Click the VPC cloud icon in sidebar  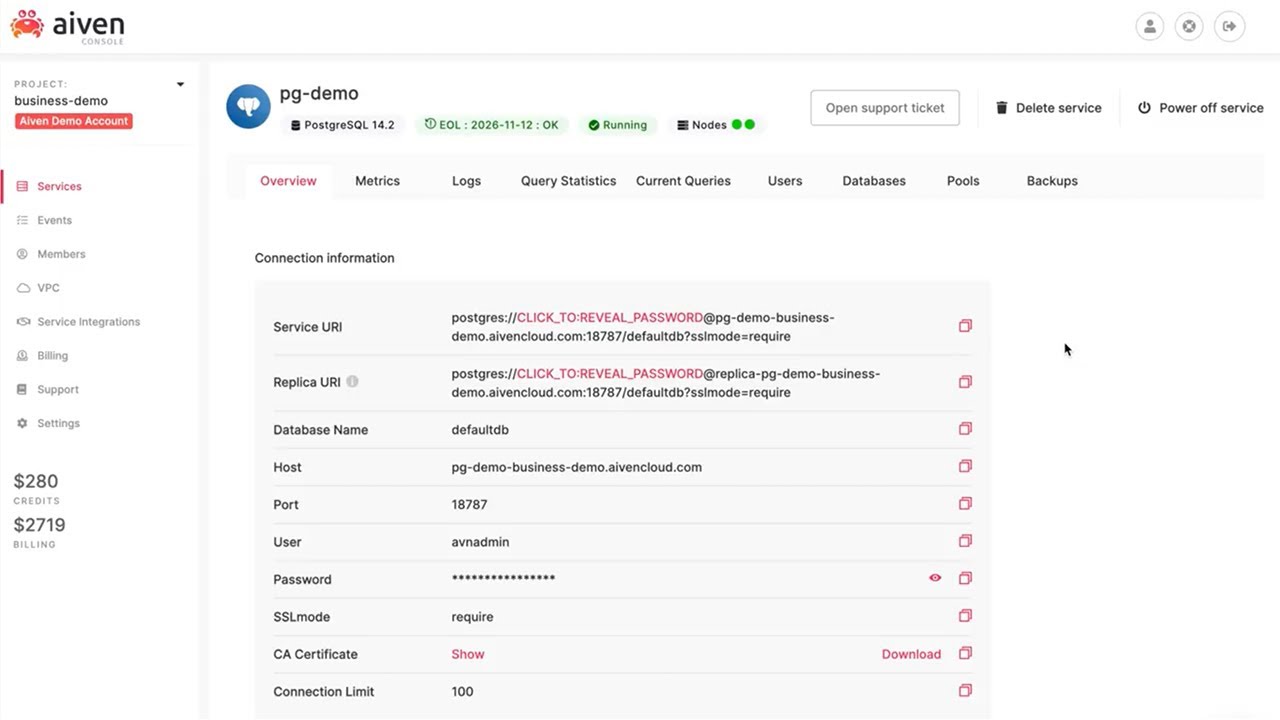[22, 288]
